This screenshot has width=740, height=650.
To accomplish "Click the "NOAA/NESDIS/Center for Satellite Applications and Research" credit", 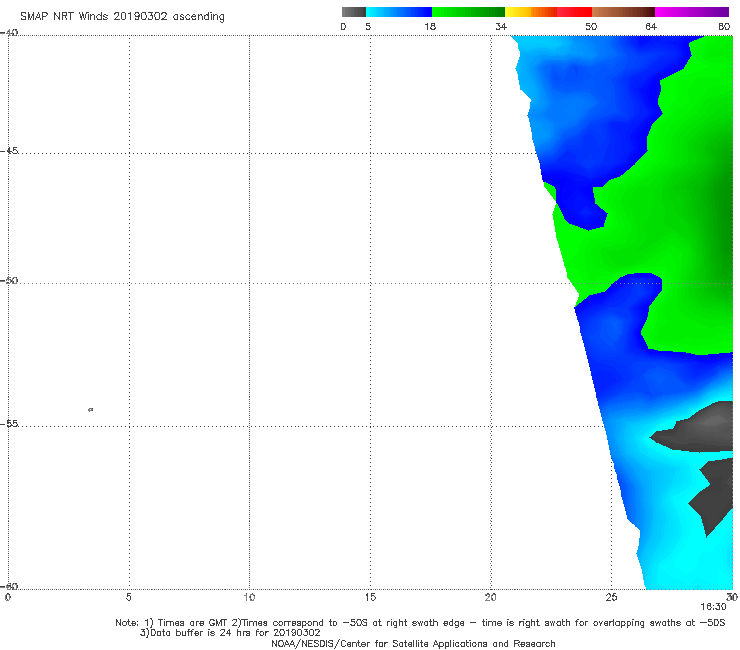I will [413, 644].
